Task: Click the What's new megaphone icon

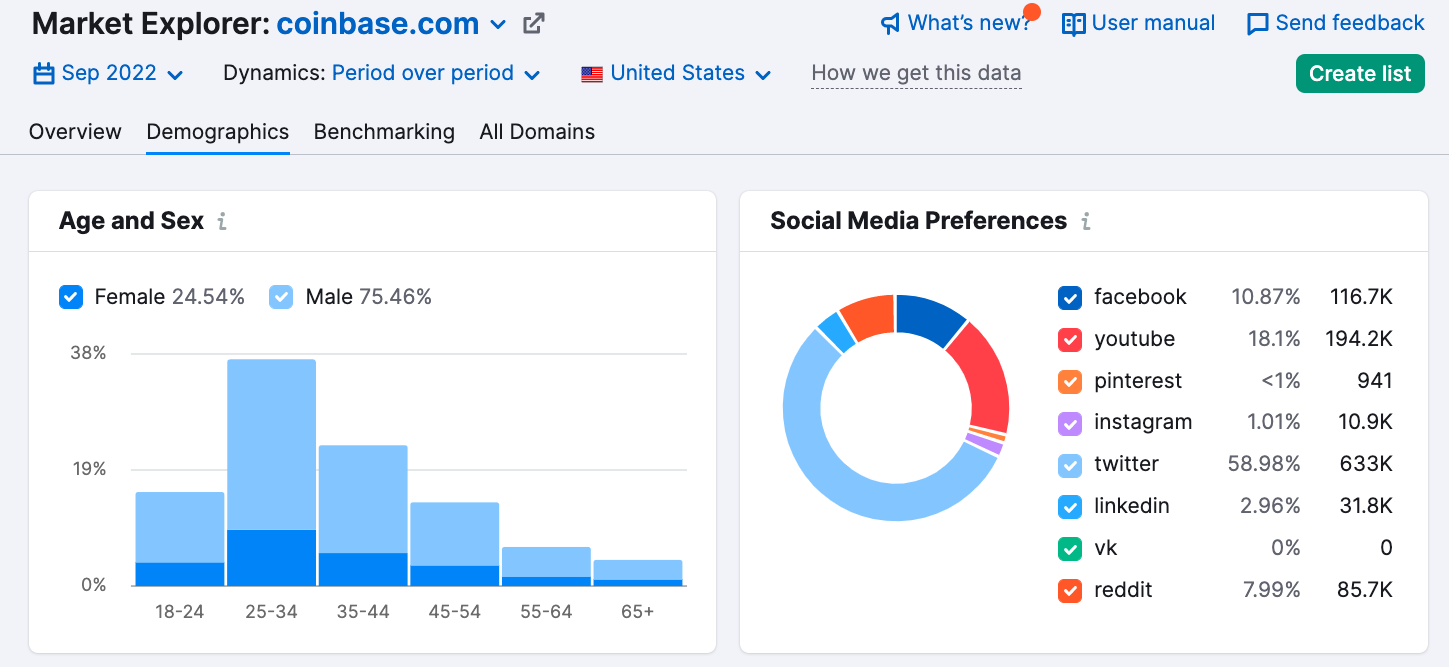Action: (x=890, y=23)
